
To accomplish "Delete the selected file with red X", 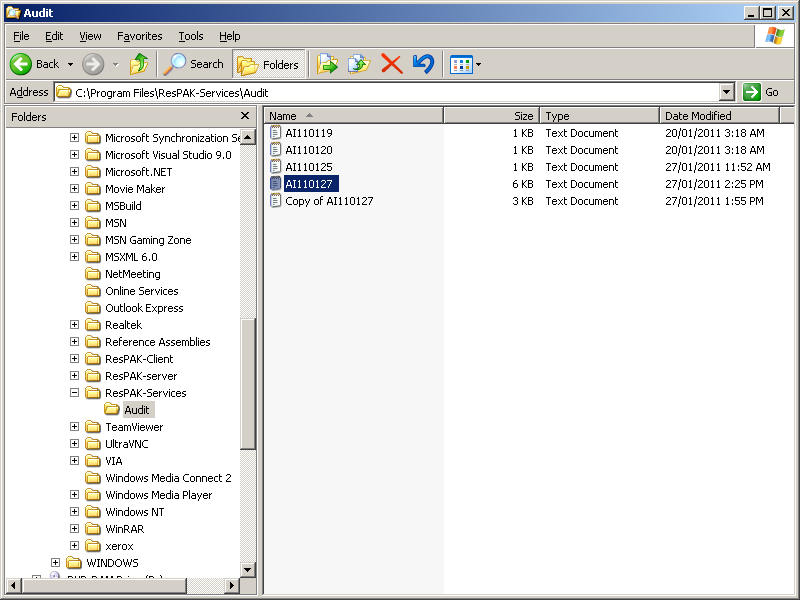I will point(392,64).
